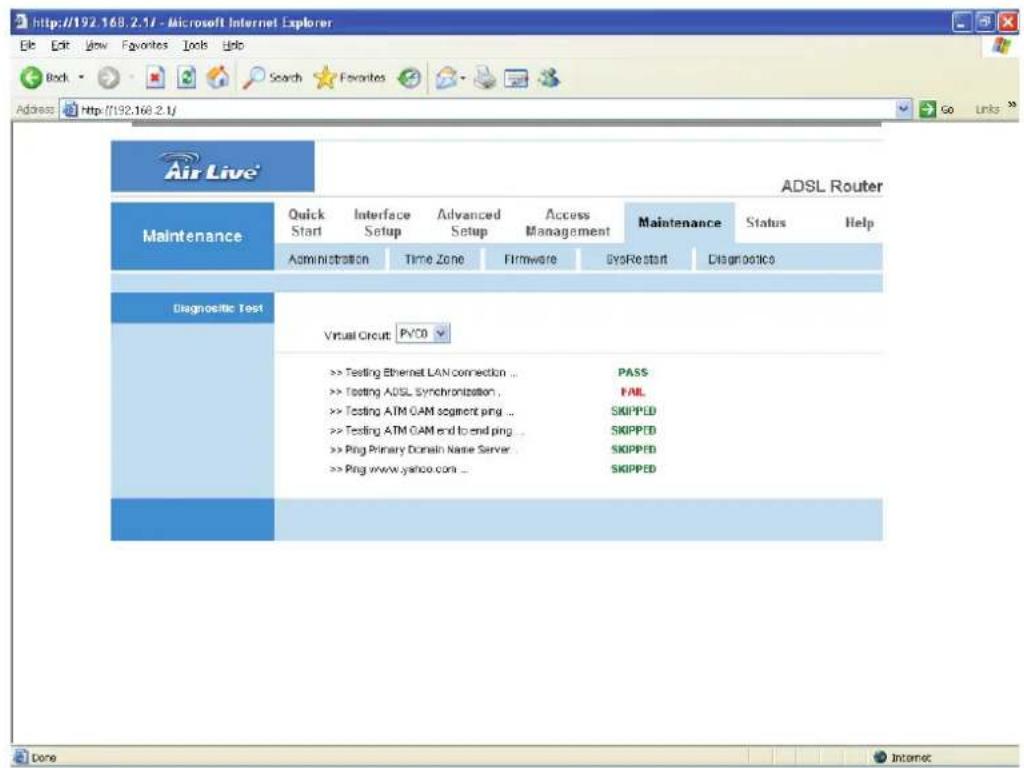
Task: Click the FAIL result for ADSL Synchronization
Action: 633,392
